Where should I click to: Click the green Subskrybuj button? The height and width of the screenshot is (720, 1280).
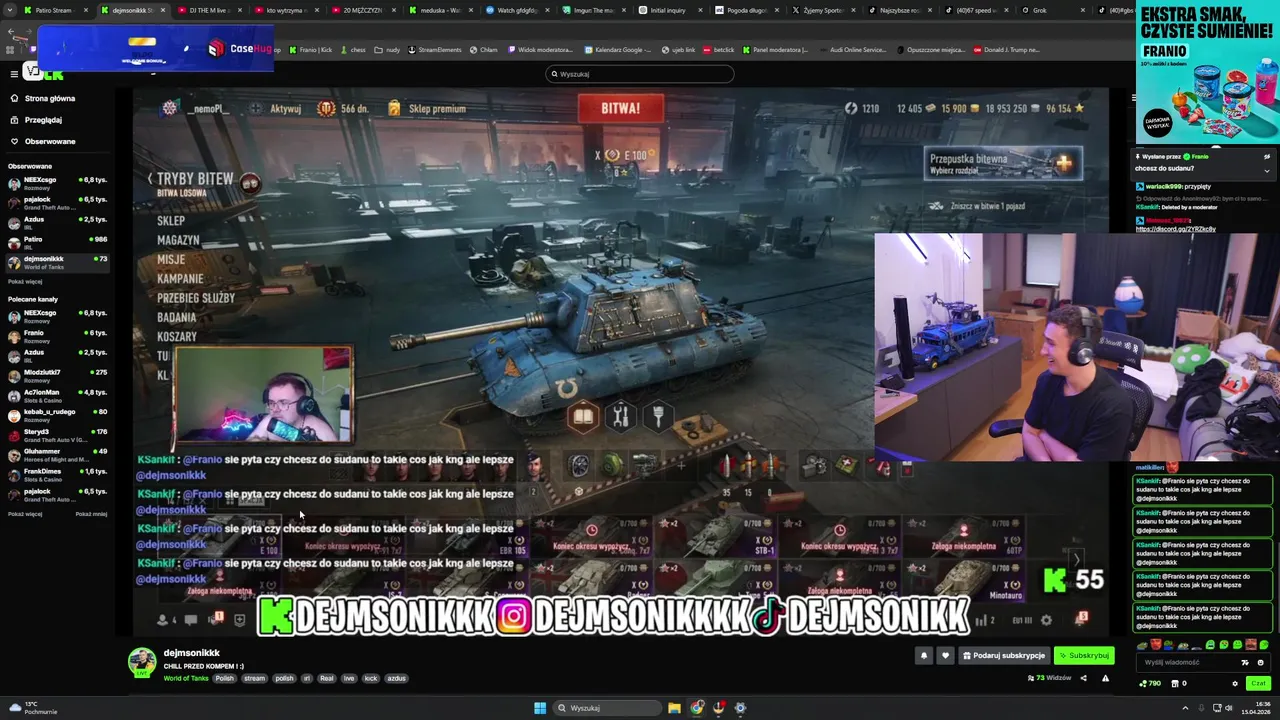click(x=1085, y=656)
